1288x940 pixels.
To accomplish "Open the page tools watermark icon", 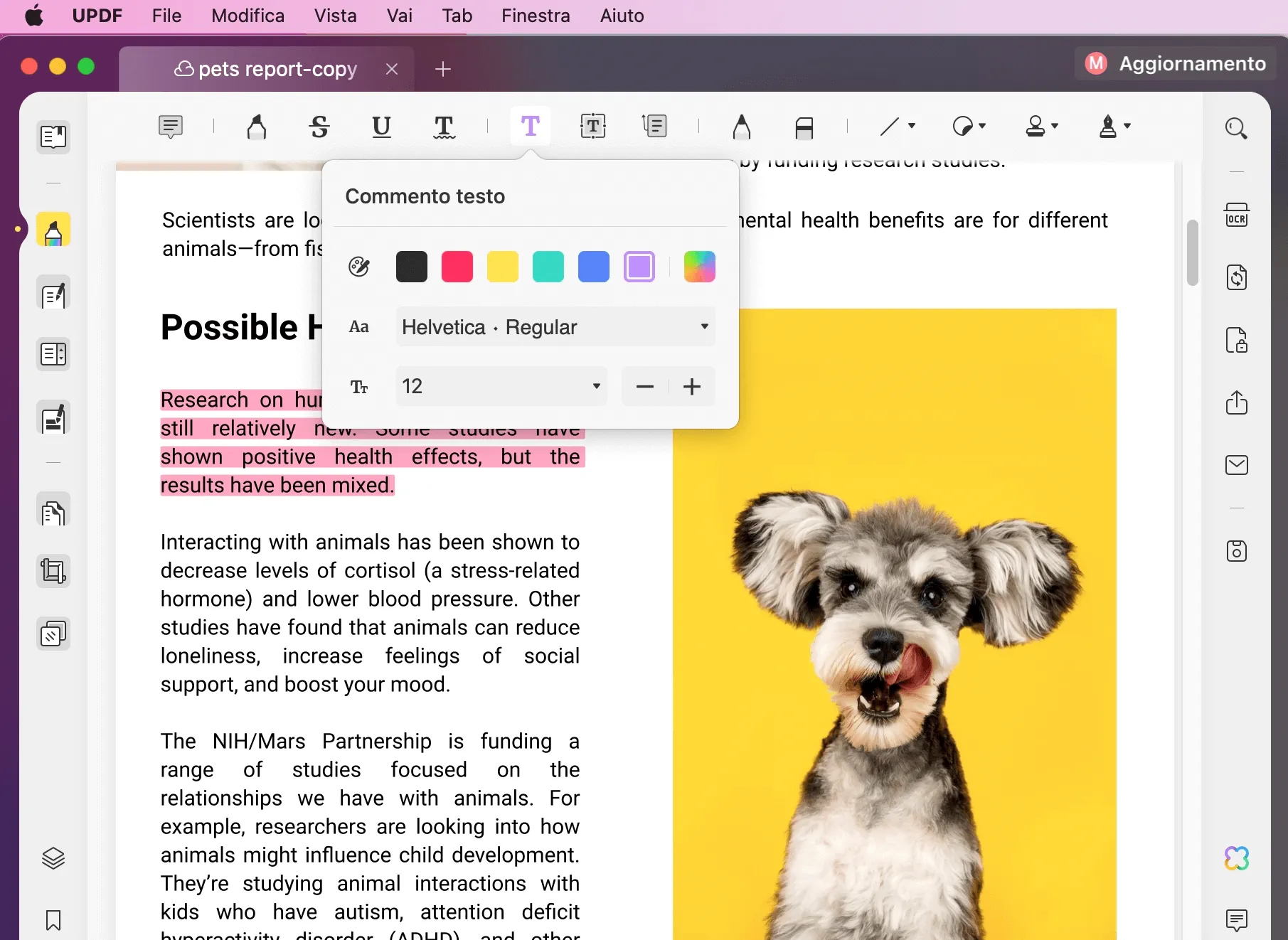I will tap(53, 634).
